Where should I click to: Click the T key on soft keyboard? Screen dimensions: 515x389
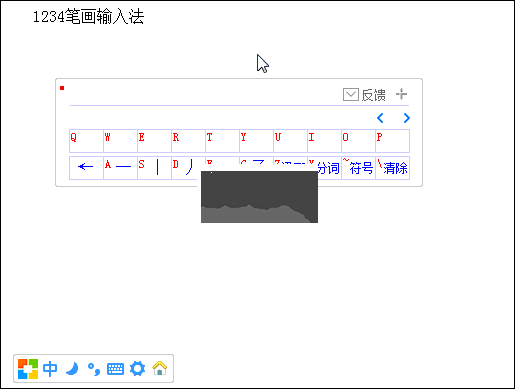pos(223,141)
